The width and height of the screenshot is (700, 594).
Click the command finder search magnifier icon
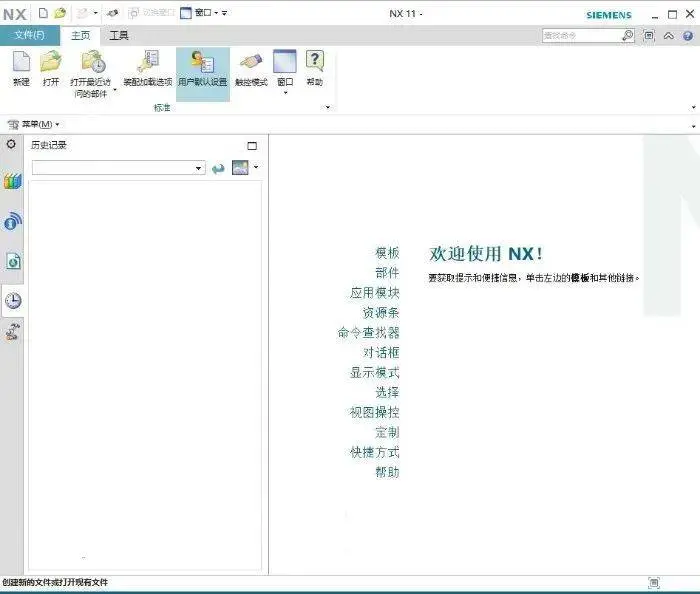click(628, 35)
